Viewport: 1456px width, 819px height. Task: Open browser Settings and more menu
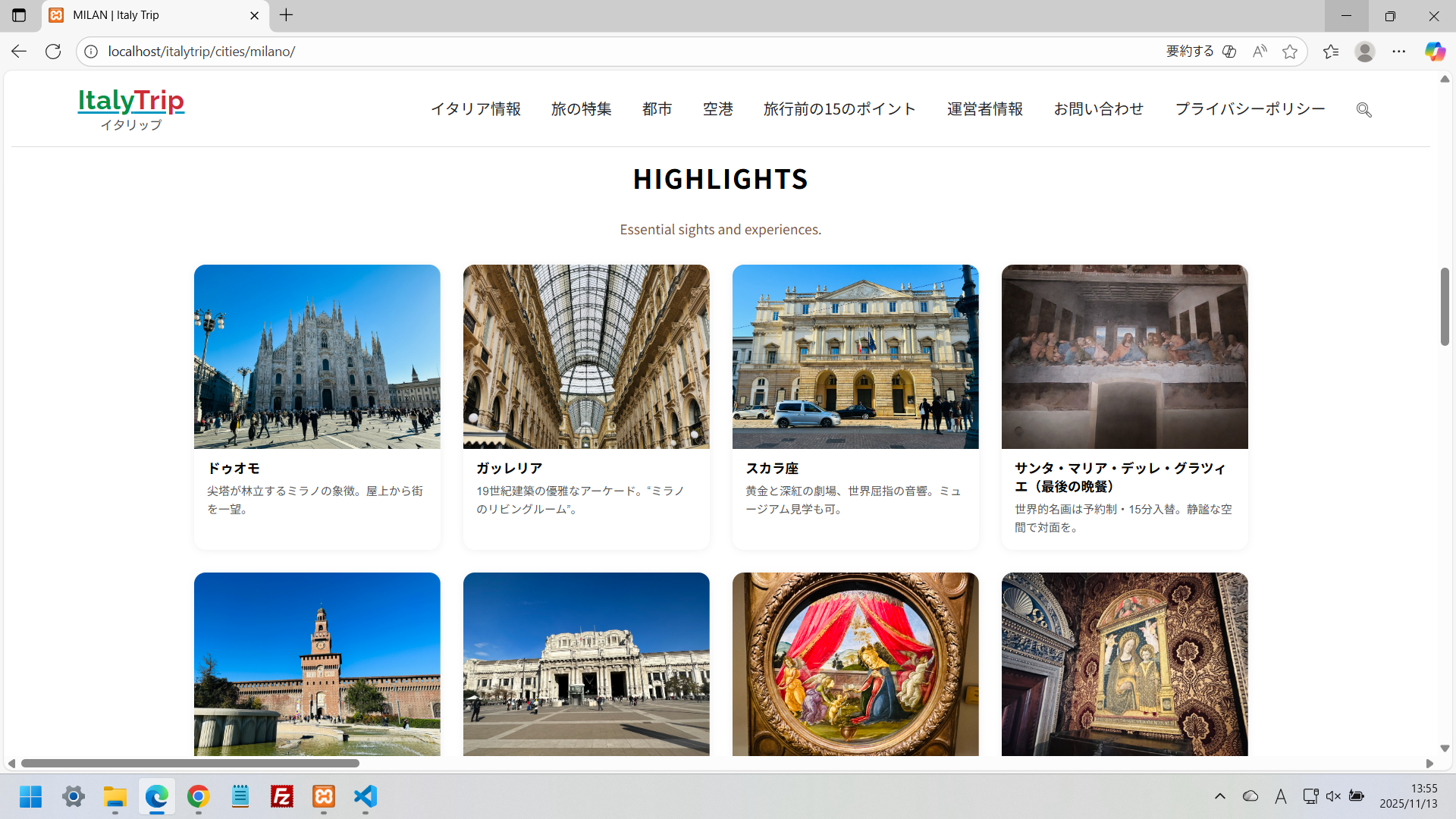(x=1399, y=52)
